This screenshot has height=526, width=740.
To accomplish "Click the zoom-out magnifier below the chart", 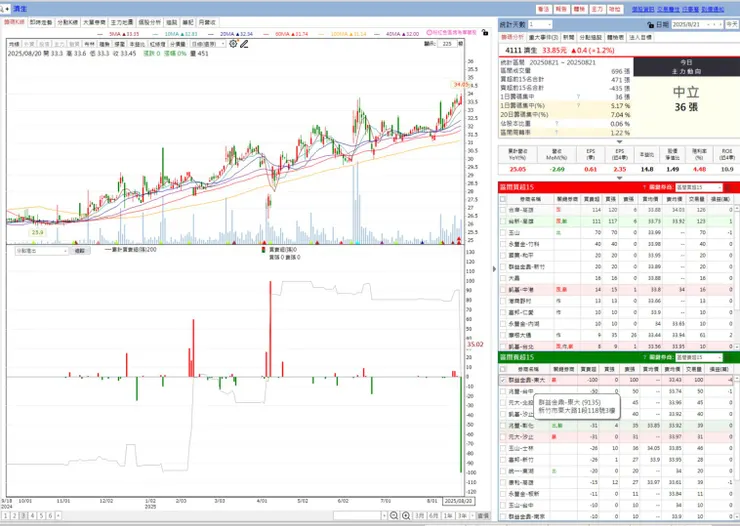I will pyautogui.click(x=394, y=516).
